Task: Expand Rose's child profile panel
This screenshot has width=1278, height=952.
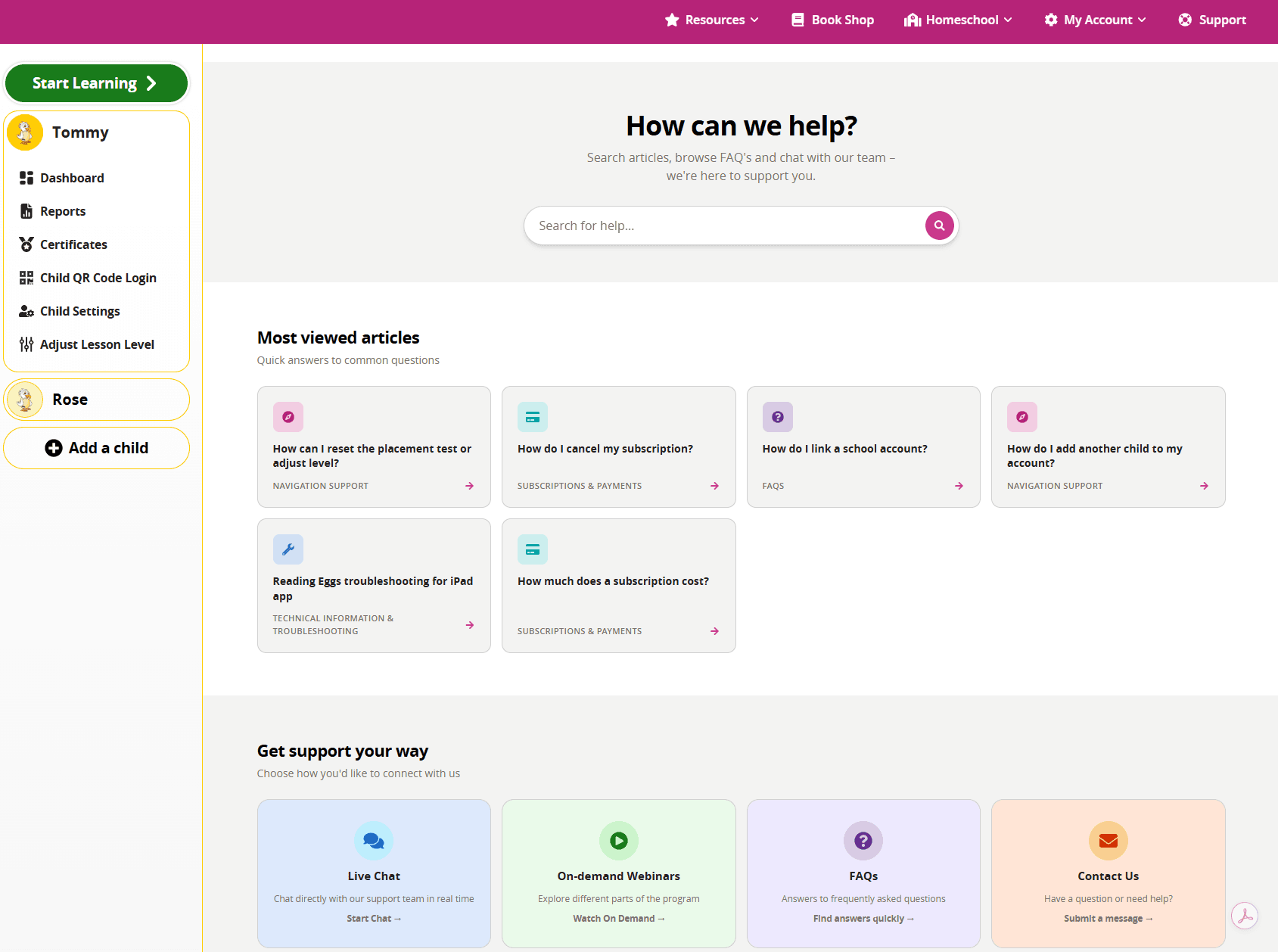Action: pyautogui.click(x=96, y=400)
